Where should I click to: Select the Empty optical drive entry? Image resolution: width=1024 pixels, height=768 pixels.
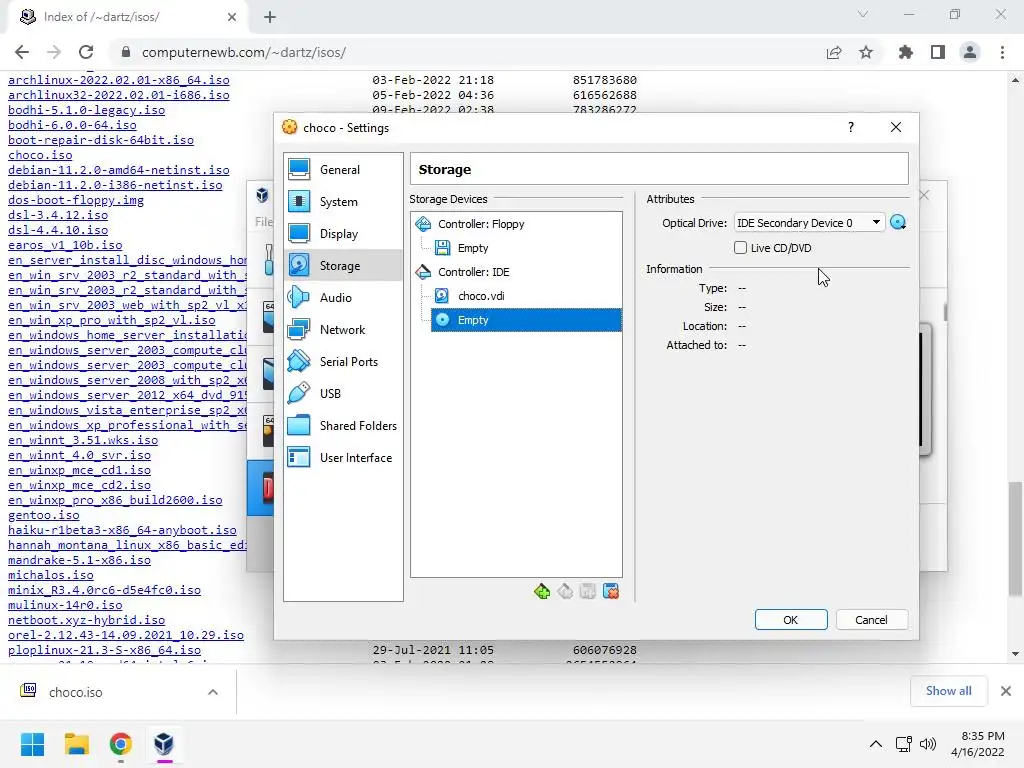coord(526,320)
